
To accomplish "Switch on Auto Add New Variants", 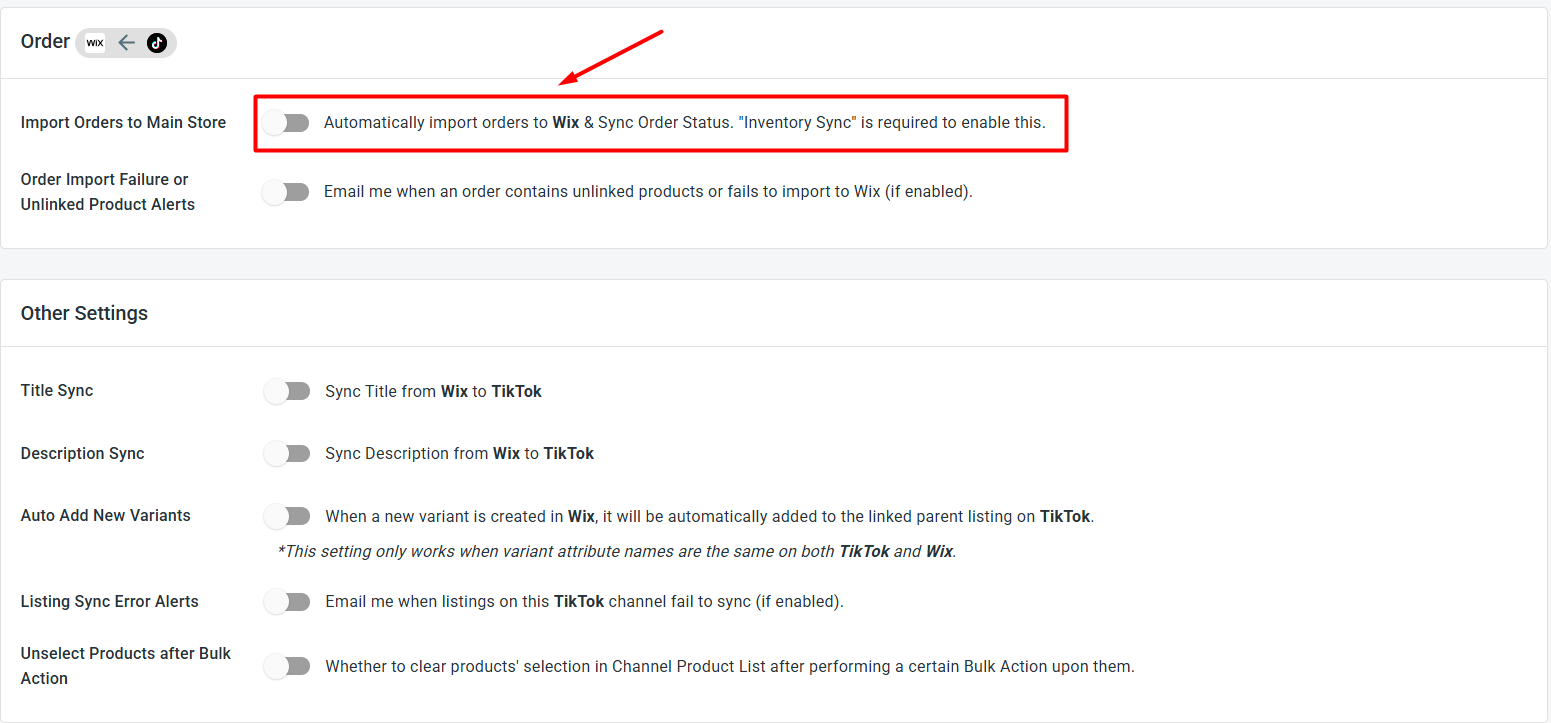I will [x=287, y=517].
